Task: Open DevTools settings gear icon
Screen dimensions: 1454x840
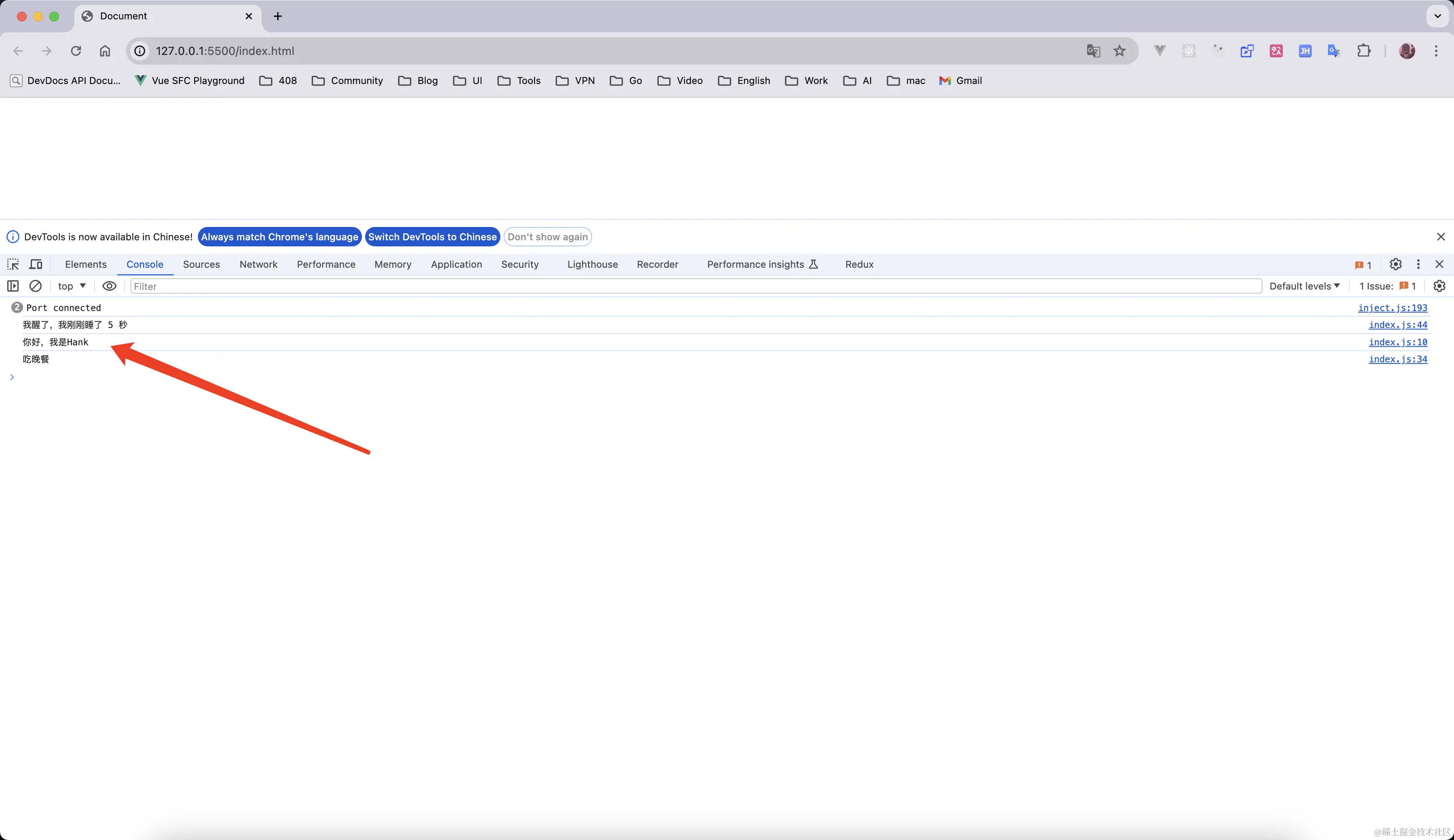Action: [x=1395, y=264]
